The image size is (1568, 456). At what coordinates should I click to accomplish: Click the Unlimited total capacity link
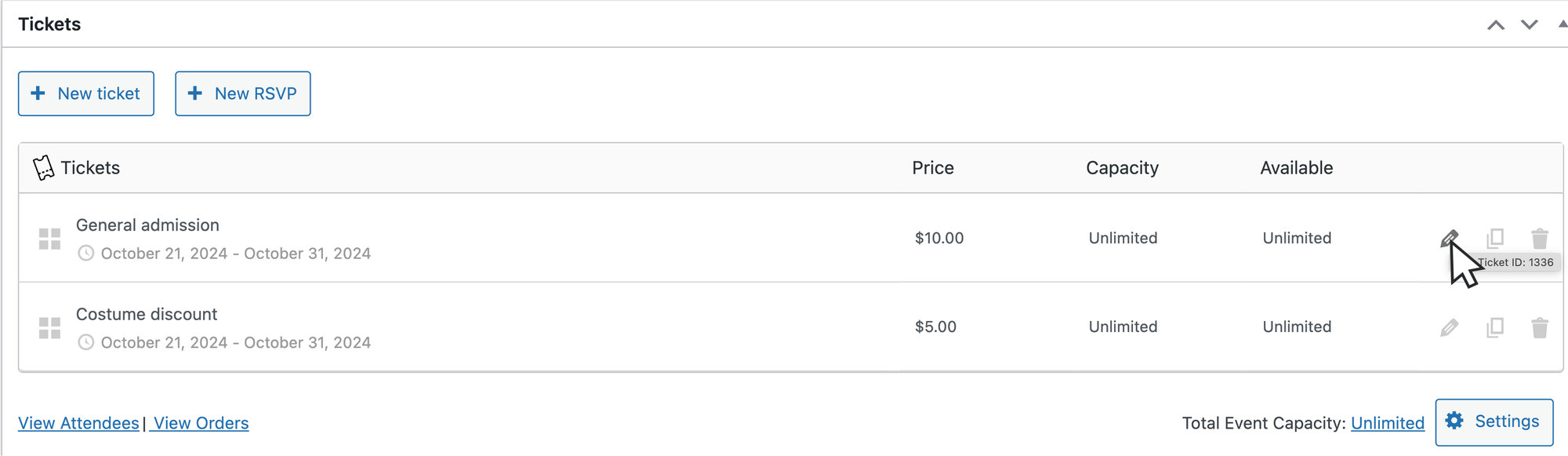pyautogui.click(x=1387, y=423)
